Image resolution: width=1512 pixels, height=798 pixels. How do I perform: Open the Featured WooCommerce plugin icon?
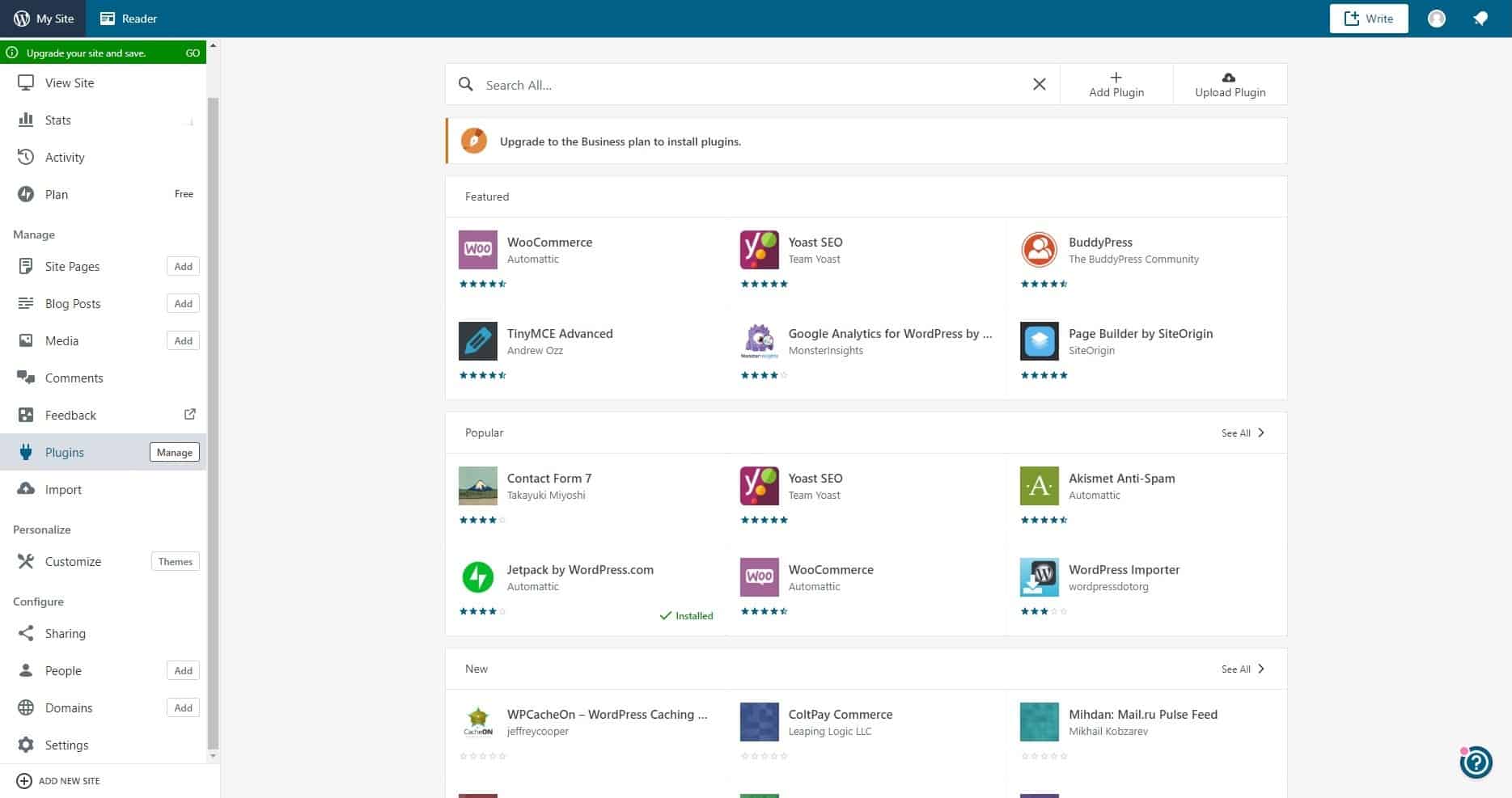(x=478, y=250)
